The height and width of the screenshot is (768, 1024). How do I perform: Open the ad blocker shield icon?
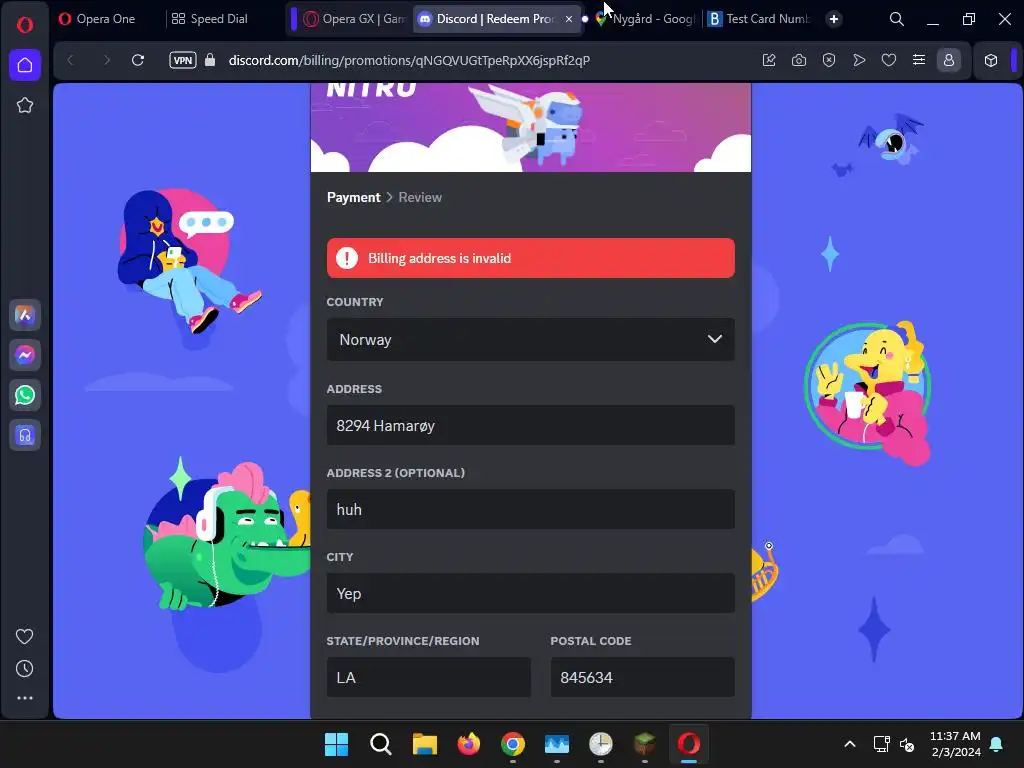pos(829,60)
